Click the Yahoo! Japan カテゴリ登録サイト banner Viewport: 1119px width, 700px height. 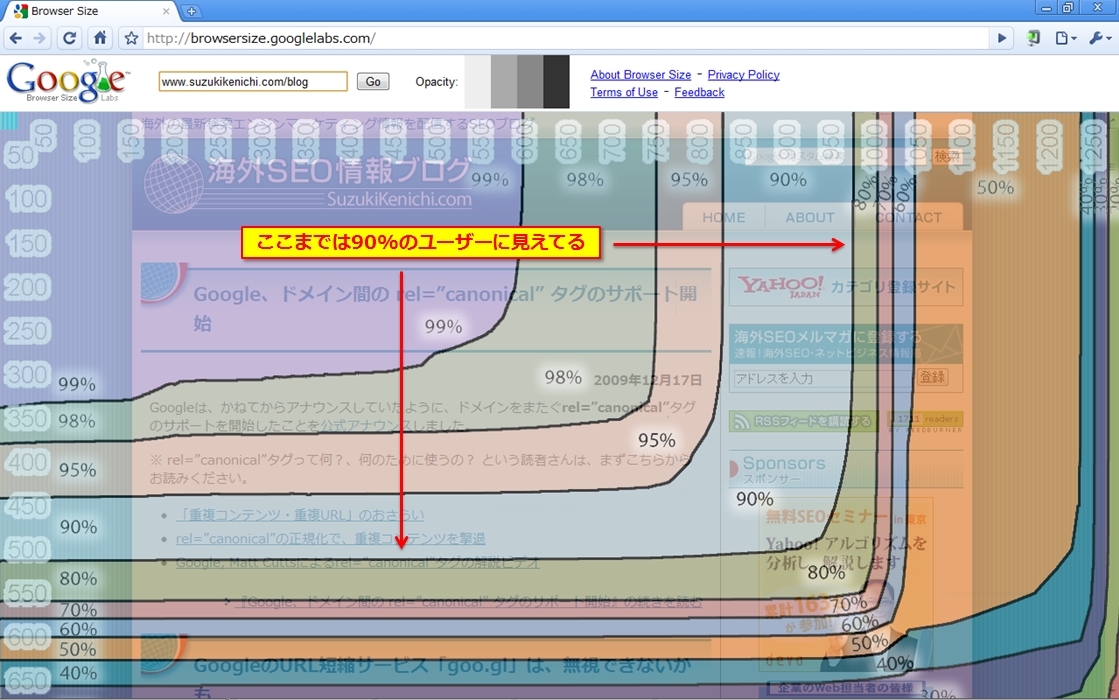tap(846, 287)
